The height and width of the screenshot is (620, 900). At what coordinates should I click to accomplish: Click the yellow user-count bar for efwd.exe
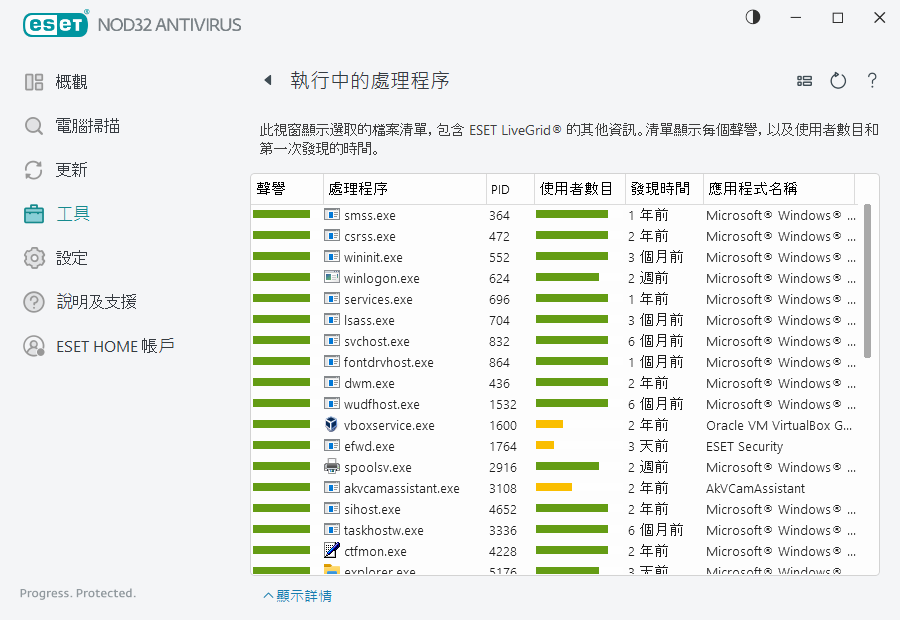click(545, 445)
